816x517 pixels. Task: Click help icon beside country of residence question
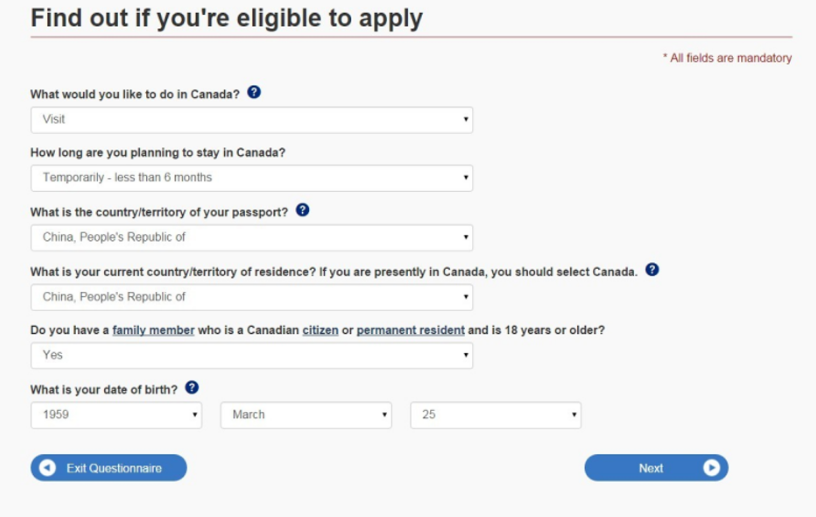pos(652,269)
